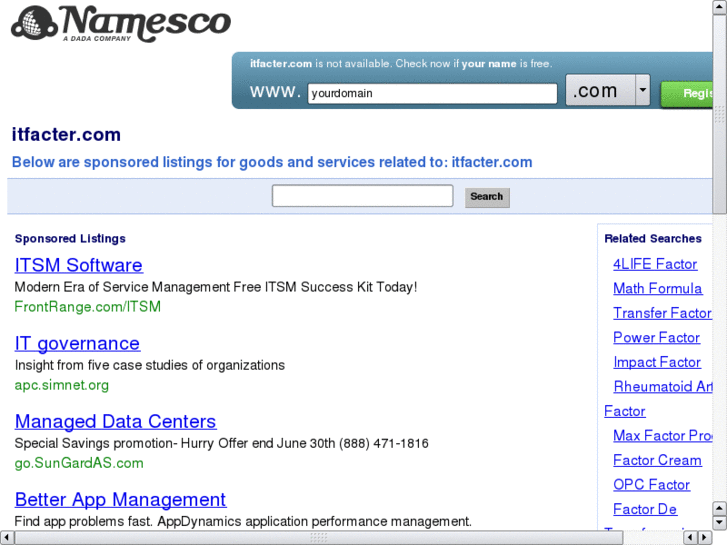Open the IT governance listing

point(77,343)
